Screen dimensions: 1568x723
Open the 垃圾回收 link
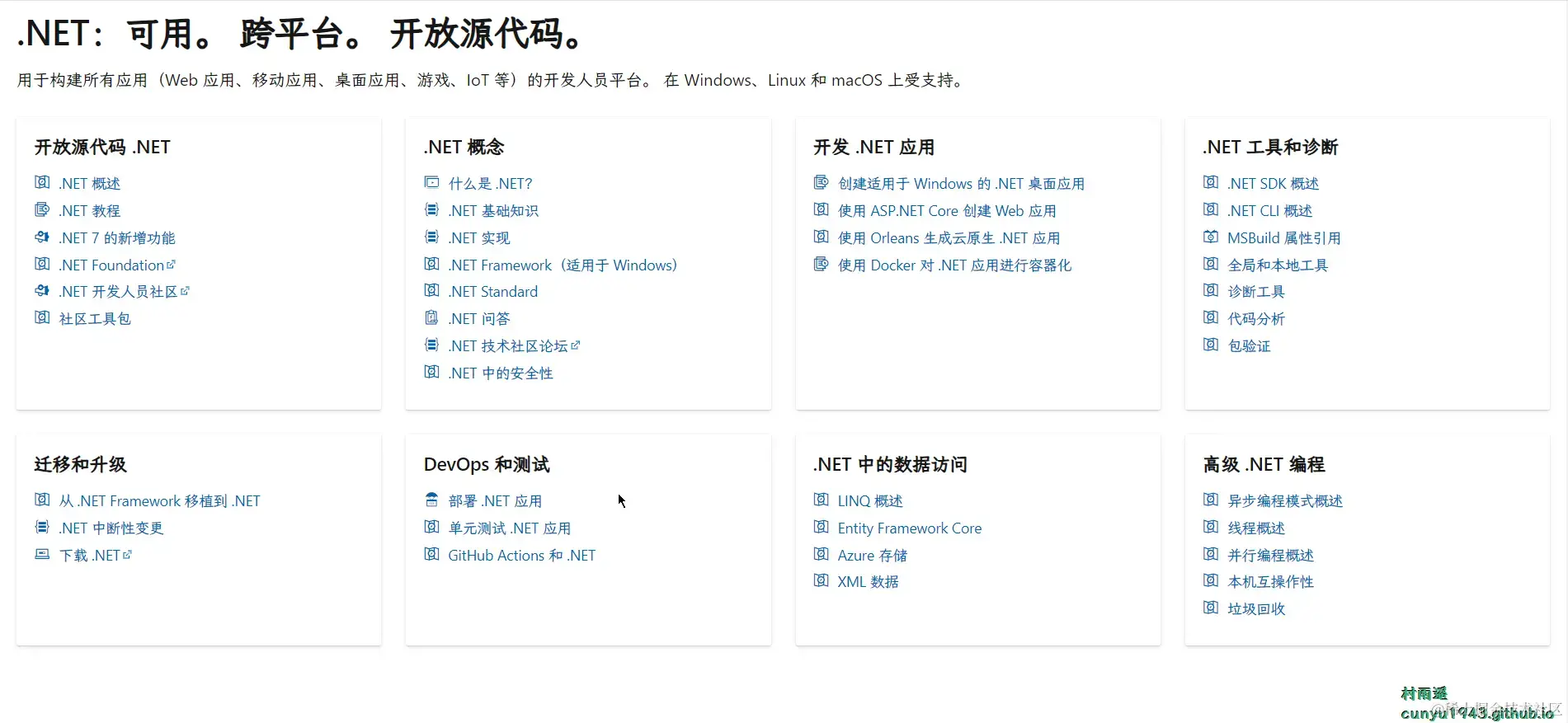coord(1256,608)
